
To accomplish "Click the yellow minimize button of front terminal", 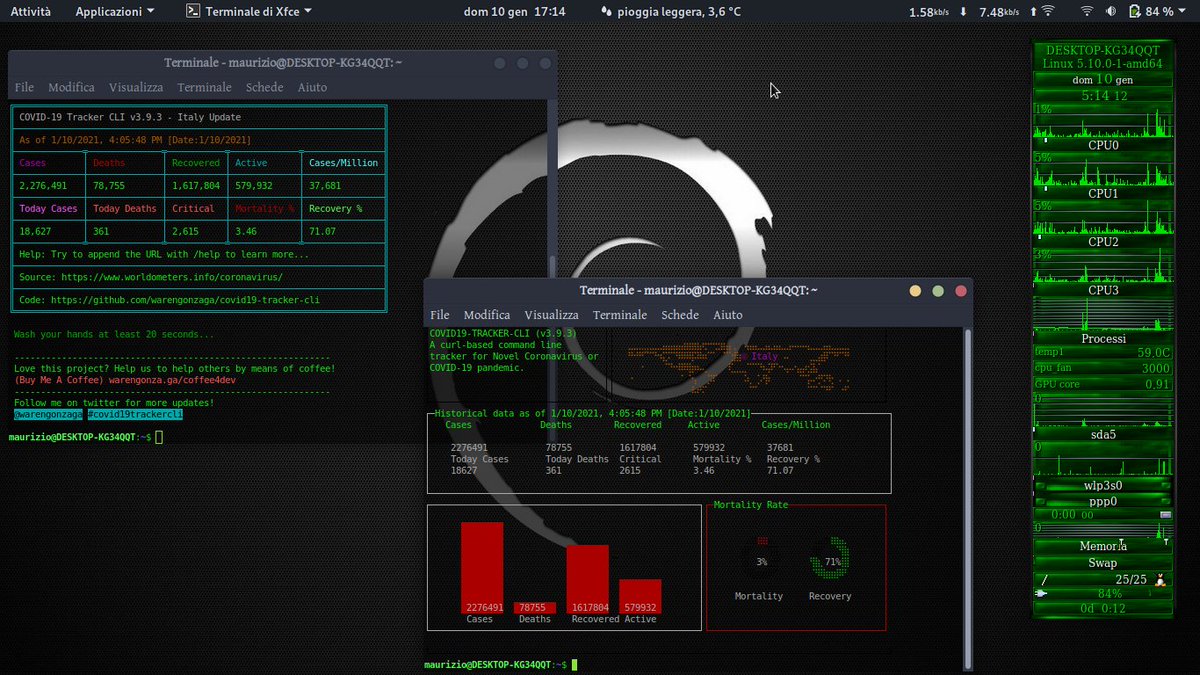I will 915,291.
